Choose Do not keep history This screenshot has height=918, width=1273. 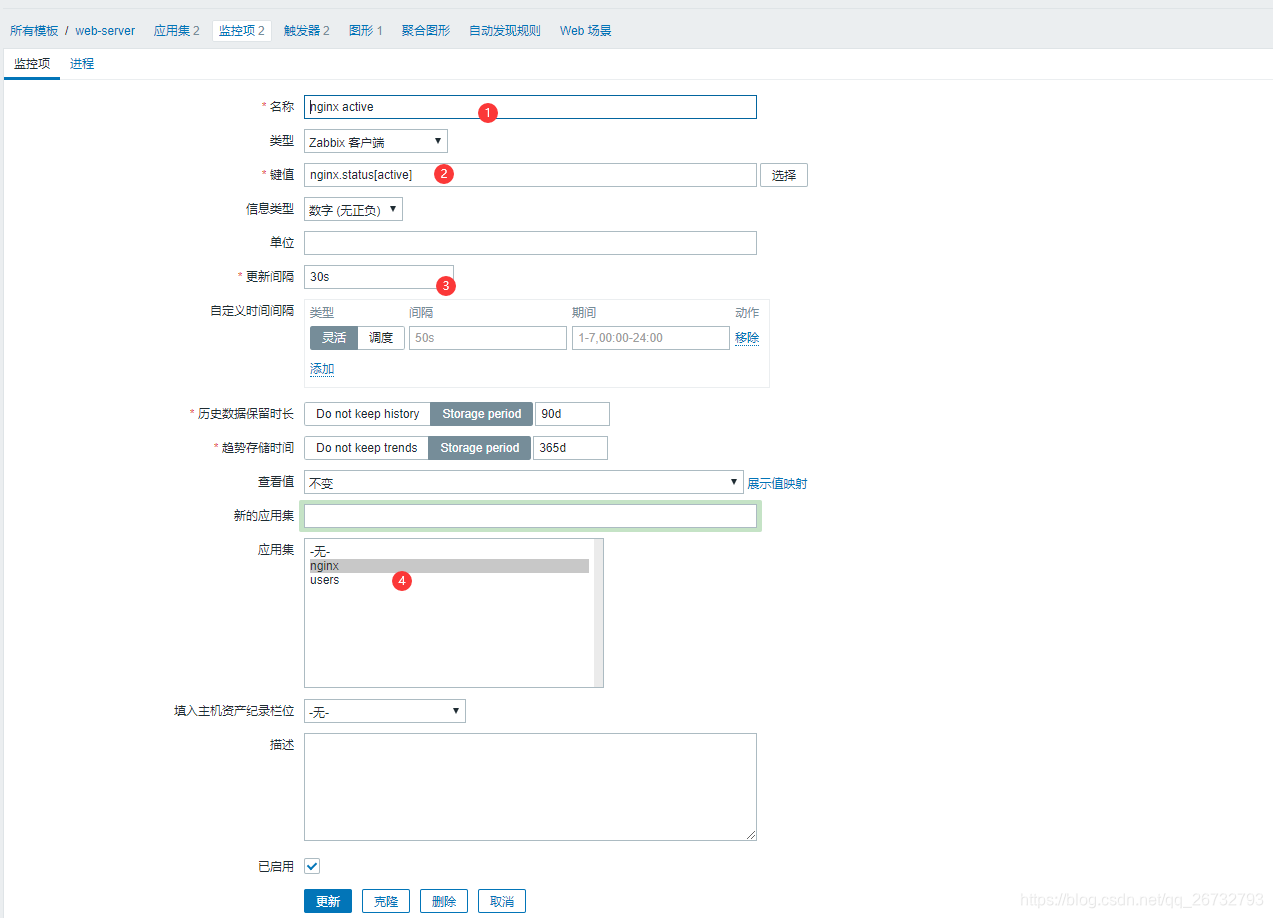(x=367, y=414)
